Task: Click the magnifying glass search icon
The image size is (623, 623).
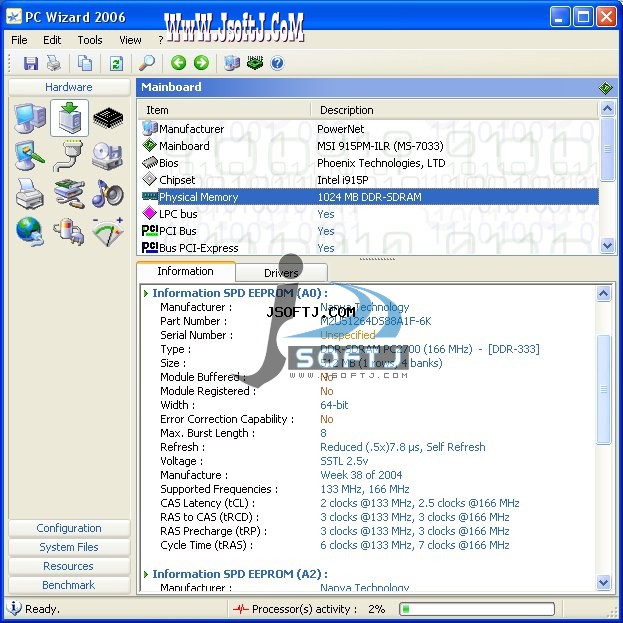Action: point(147,63)
